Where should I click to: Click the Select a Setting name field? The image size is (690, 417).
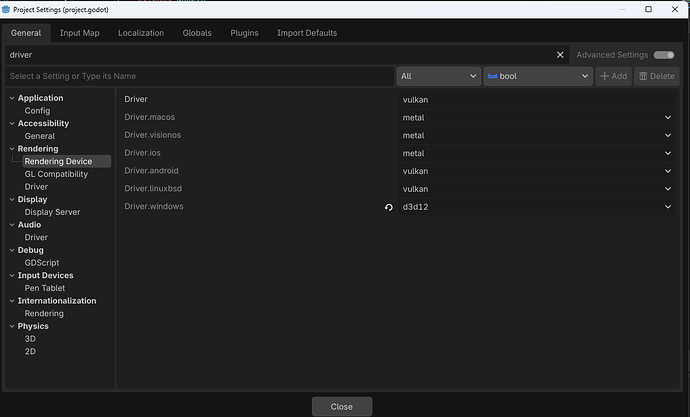pyautogui.click(x=200, y=76)
